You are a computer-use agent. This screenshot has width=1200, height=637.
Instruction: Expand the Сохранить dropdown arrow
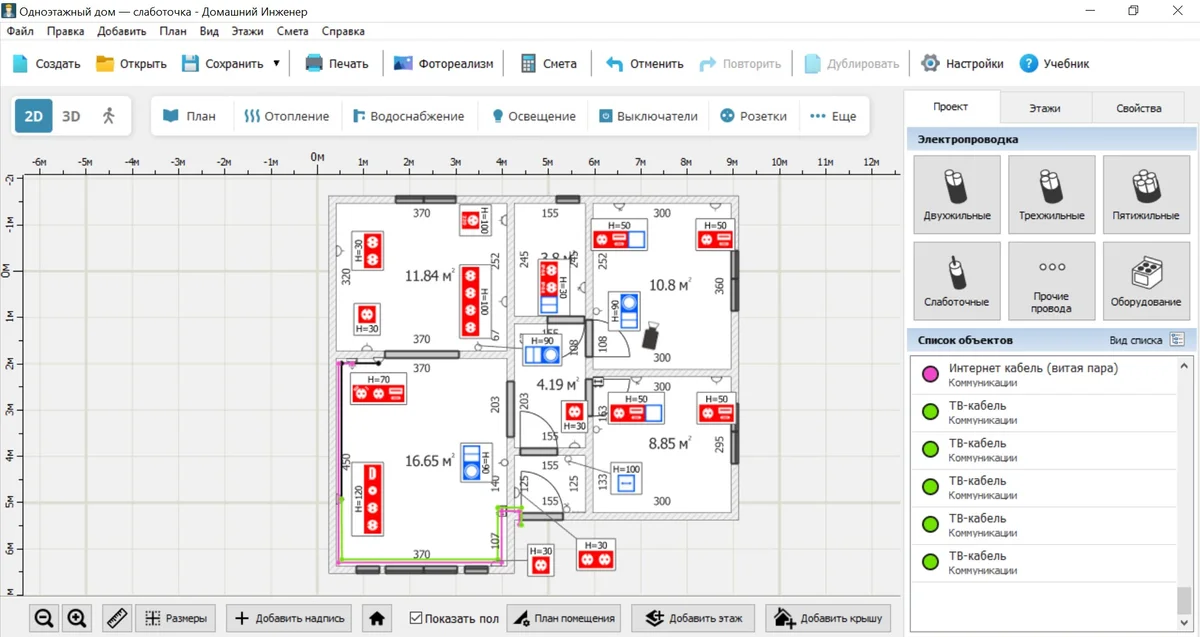coord(276,63)
